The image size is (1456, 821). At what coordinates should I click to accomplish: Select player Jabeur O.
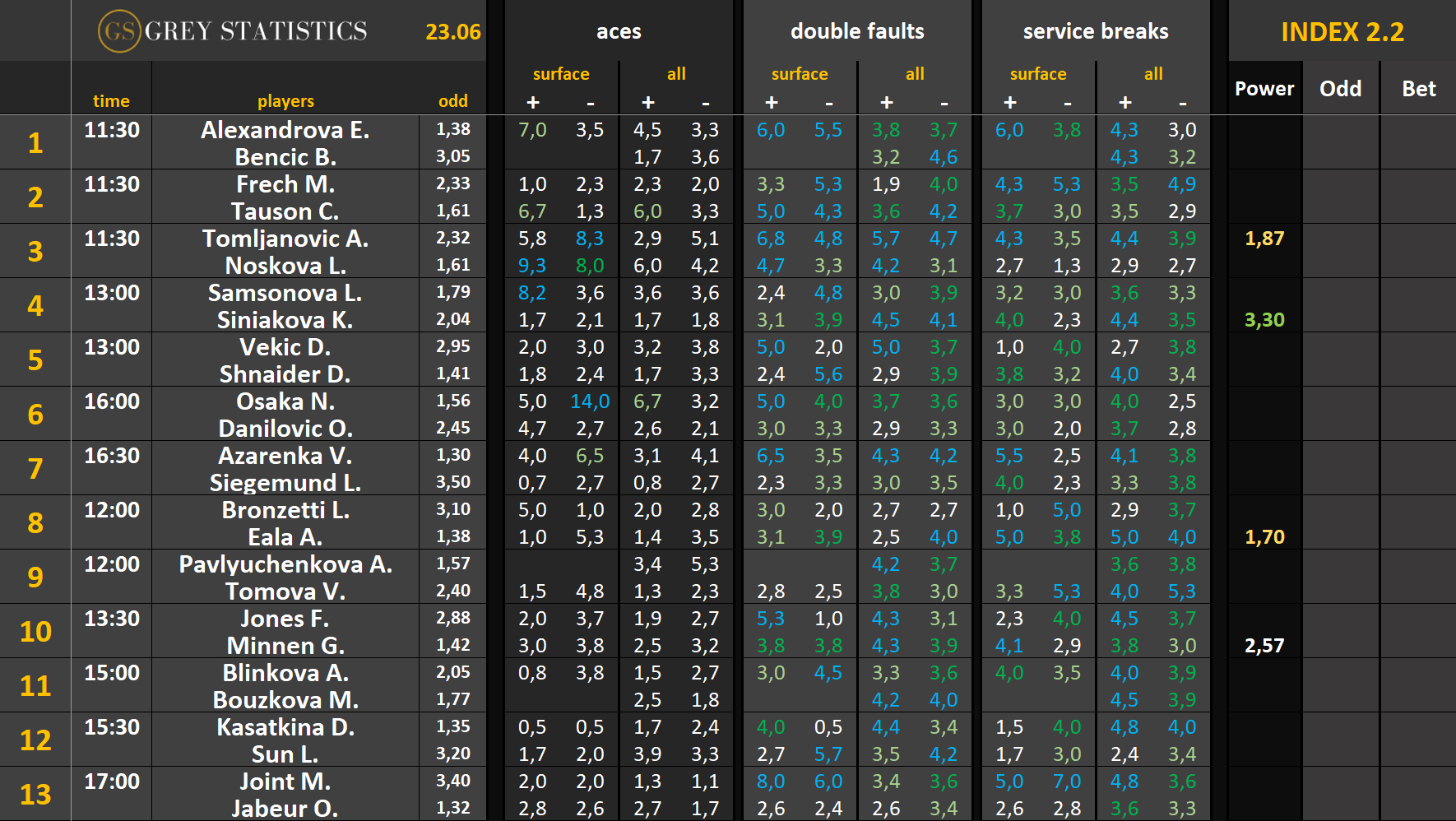click(285, 809)
